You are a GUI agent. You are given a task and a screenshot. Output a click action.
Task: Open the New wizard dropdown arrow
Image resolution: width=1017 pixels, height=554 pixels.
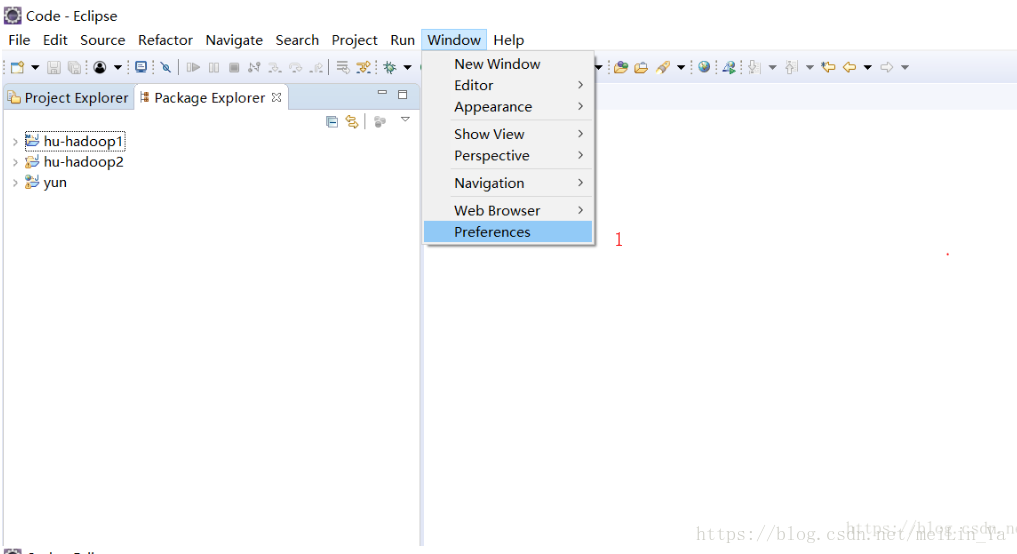point(35,67)
